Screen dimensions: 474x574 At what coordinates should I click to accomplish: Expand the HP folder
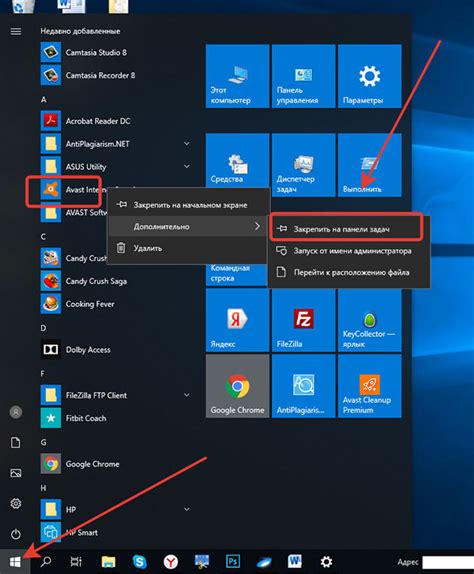(x=187, y=509)
